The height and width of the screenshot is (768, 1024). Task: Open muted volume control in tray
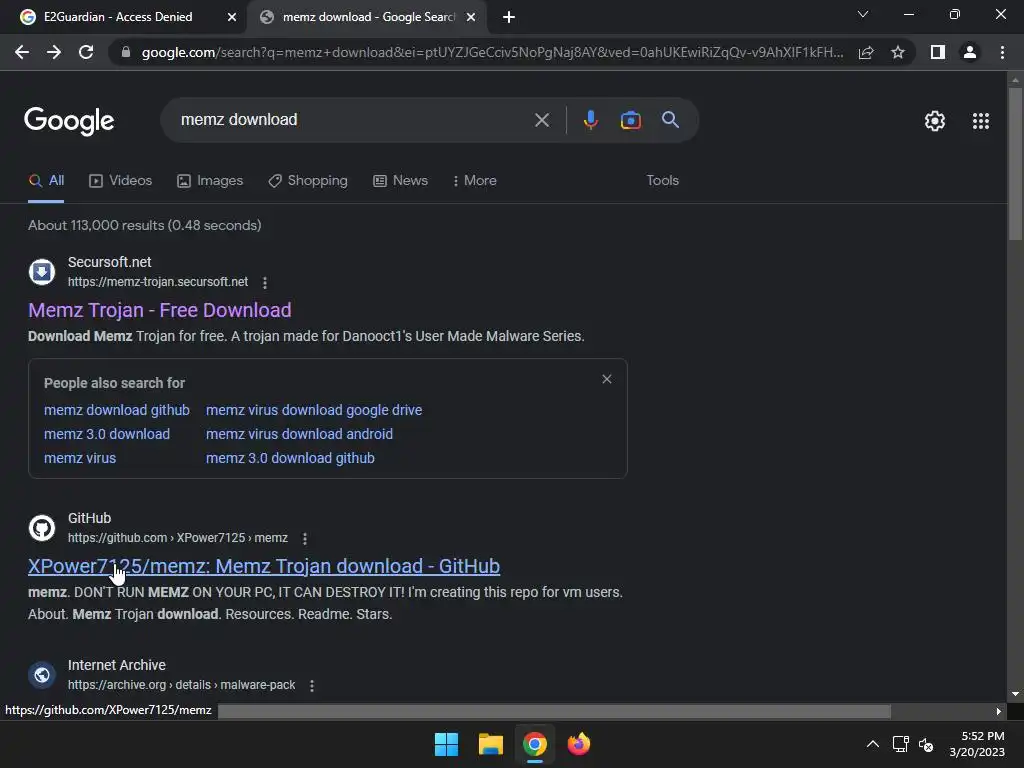click(925, 744)
